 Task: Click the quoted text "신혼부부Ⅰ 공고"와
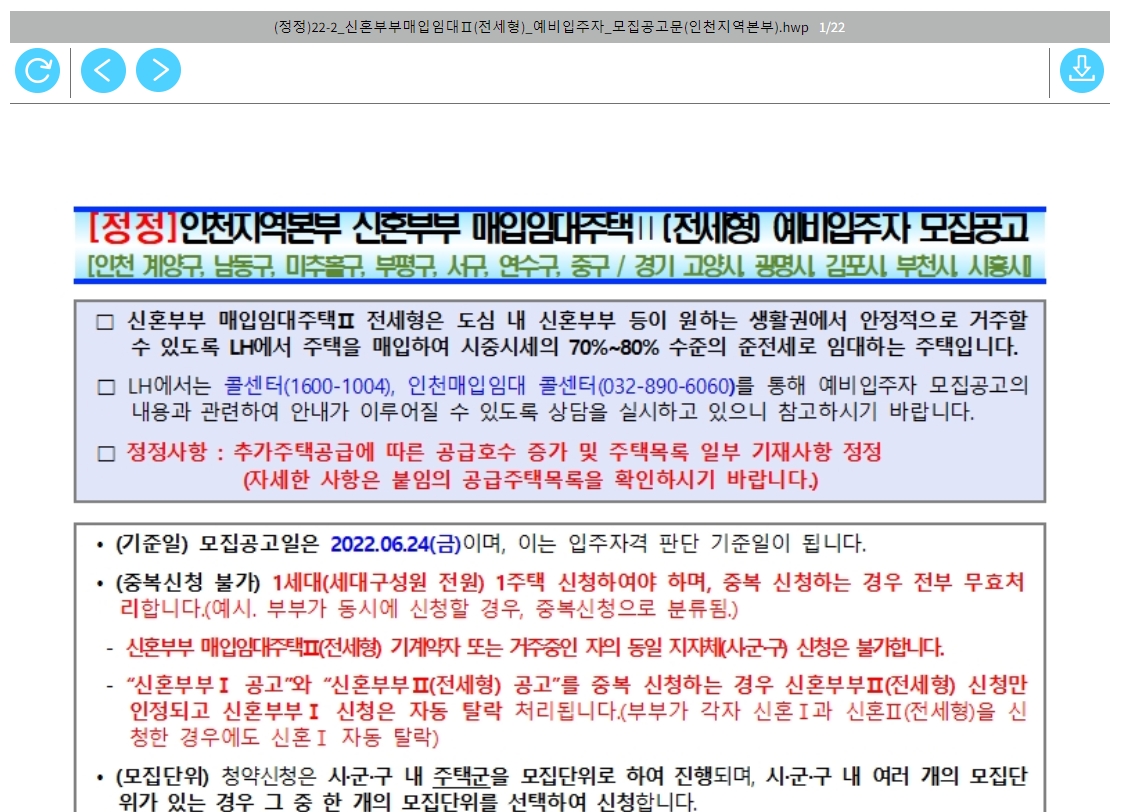click(219, 685)
